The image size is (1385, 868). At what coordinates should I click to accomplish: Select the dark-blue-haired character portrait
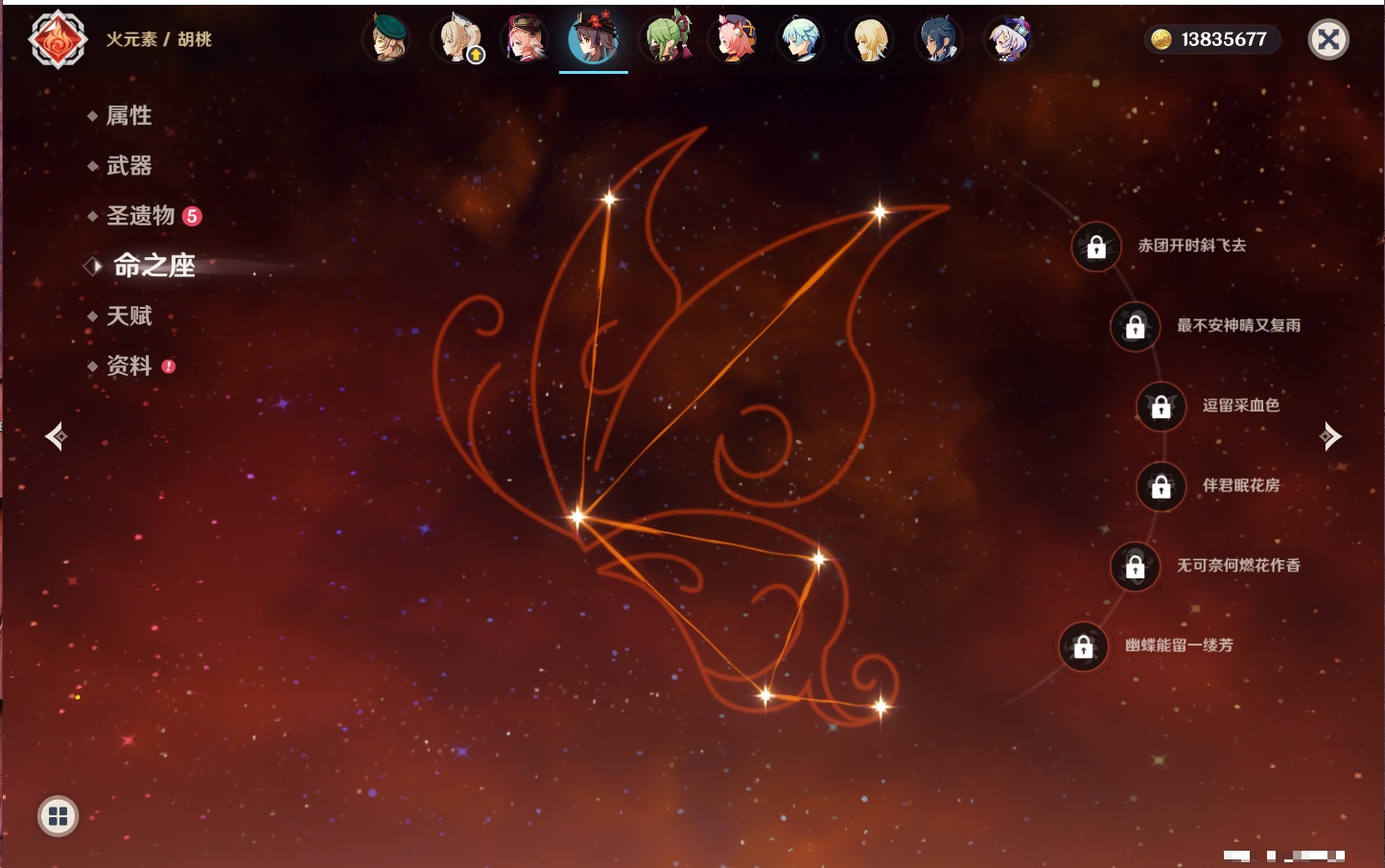point(937,40)
